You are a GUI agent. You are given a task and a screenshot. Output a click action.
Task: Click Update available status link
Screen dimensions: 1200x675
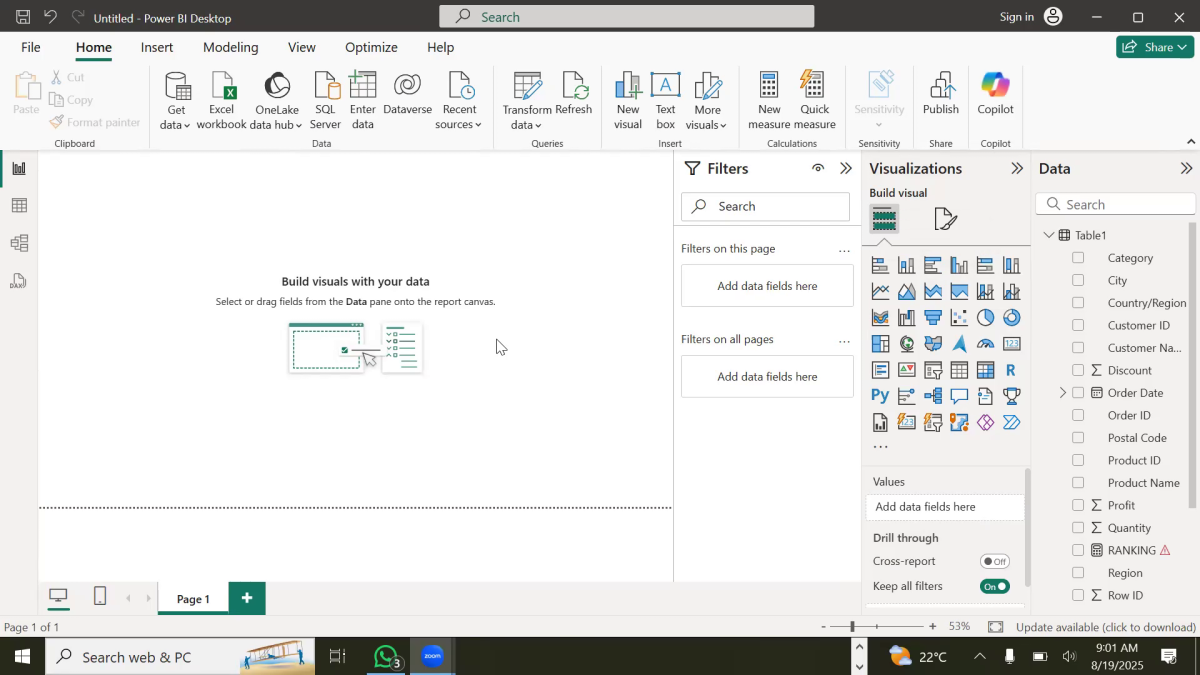pyautogui.click(x=1106, y=627)
